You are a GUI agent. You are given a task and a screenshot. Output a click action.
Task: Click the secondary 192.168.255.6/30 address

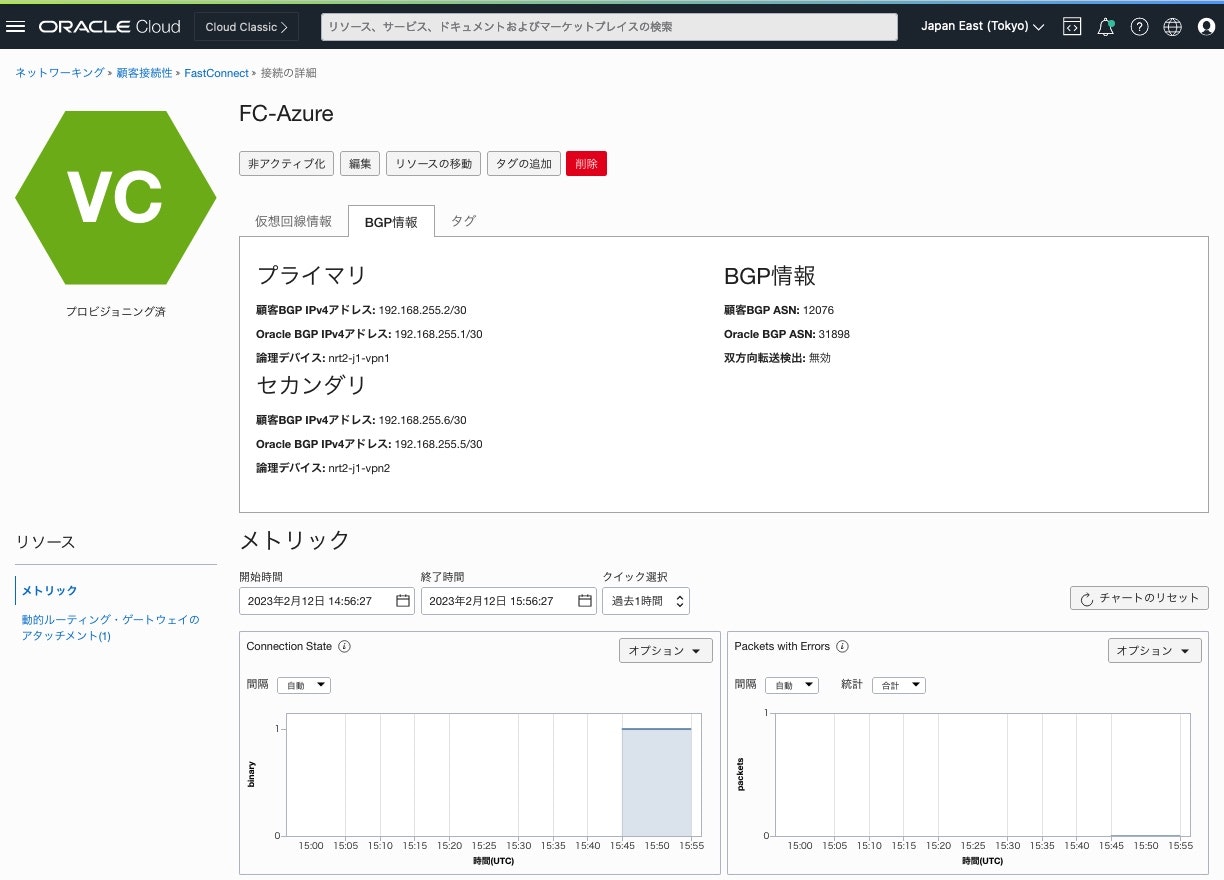coord(422,420)
